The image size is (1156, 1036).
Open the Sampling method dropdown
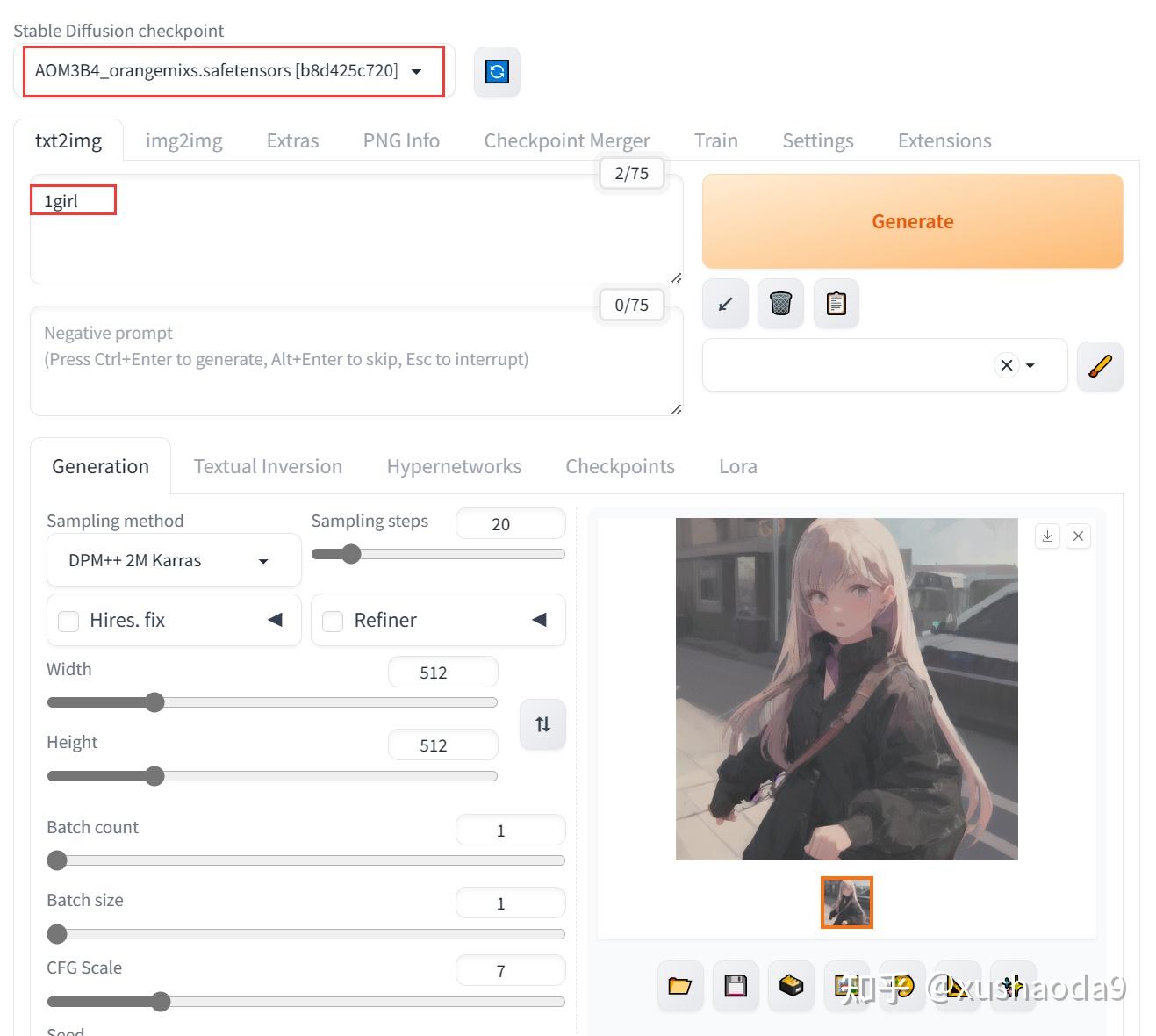tap(173, 560)
